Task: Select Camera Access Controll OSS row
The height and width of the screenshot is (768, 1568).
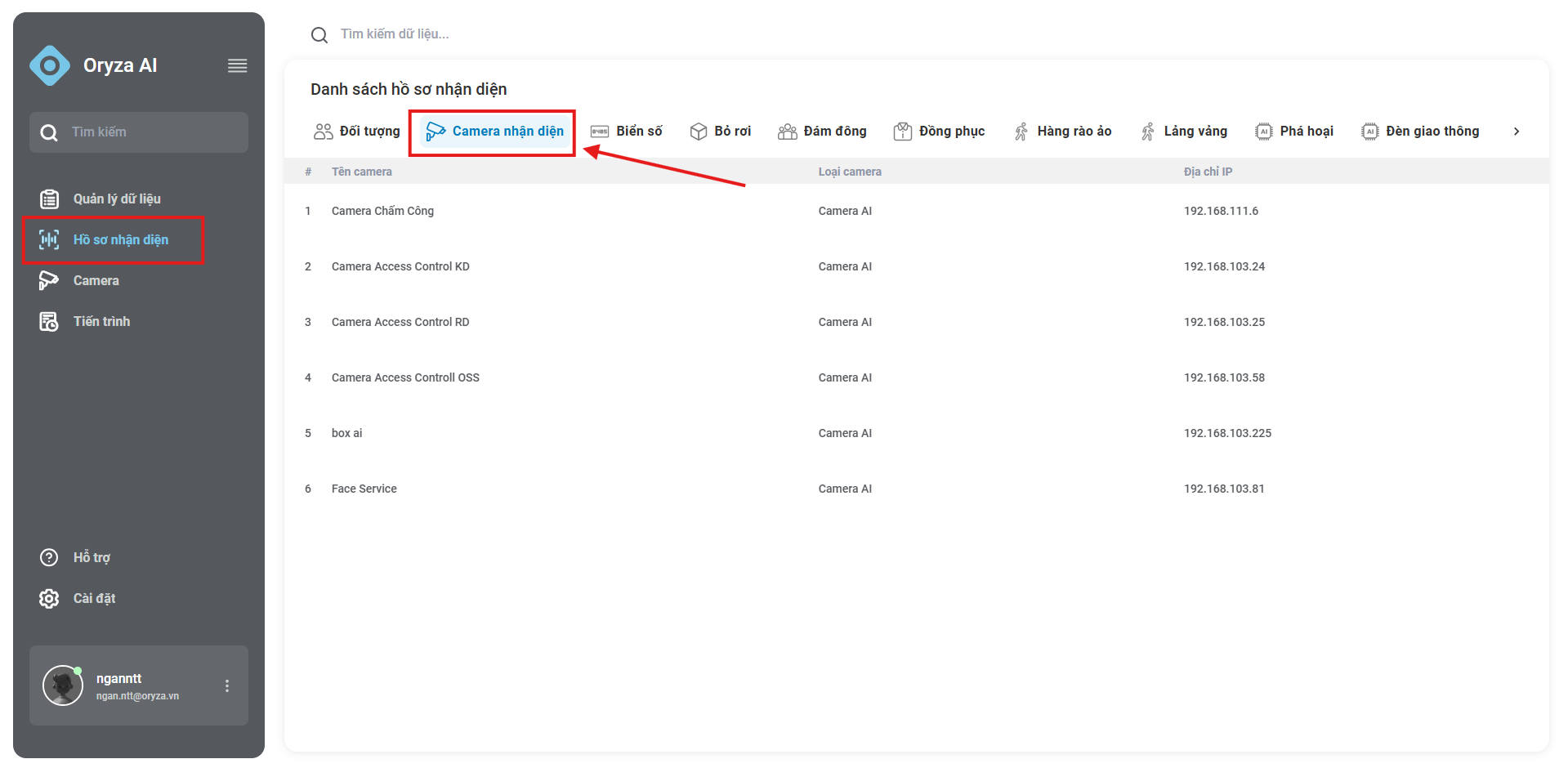Action: tap(917, 377)
